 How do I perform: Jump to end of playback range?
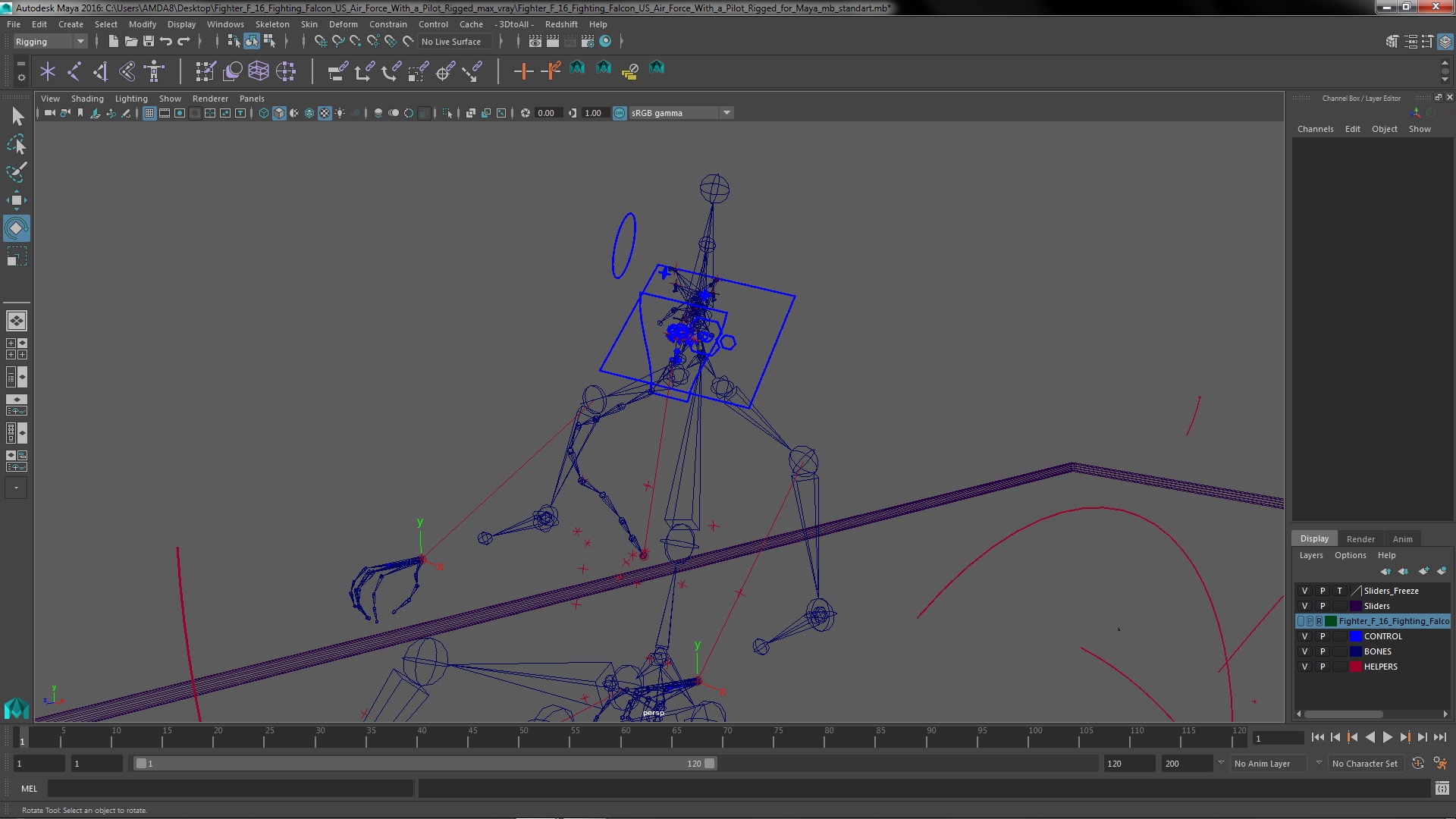pos(1439,737)
